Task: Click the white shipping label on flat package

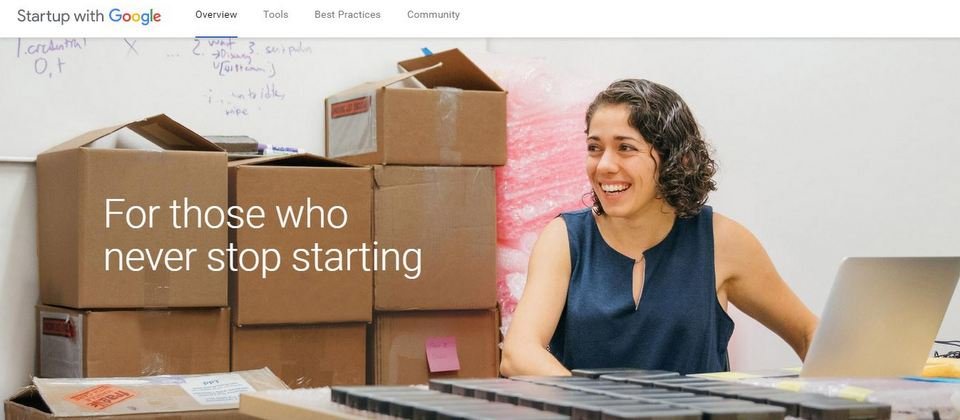Action: (x=217, y=389)
